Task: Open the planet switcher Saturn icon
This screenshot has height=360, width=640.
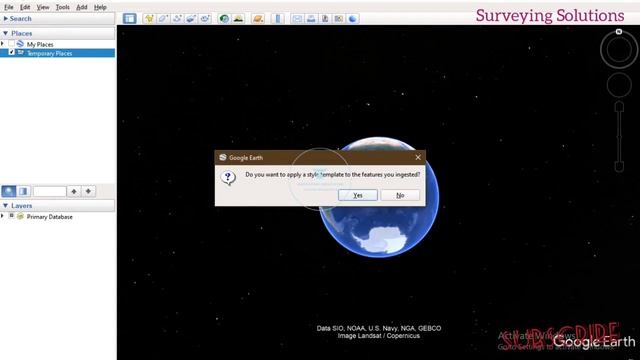Action: 258,18
